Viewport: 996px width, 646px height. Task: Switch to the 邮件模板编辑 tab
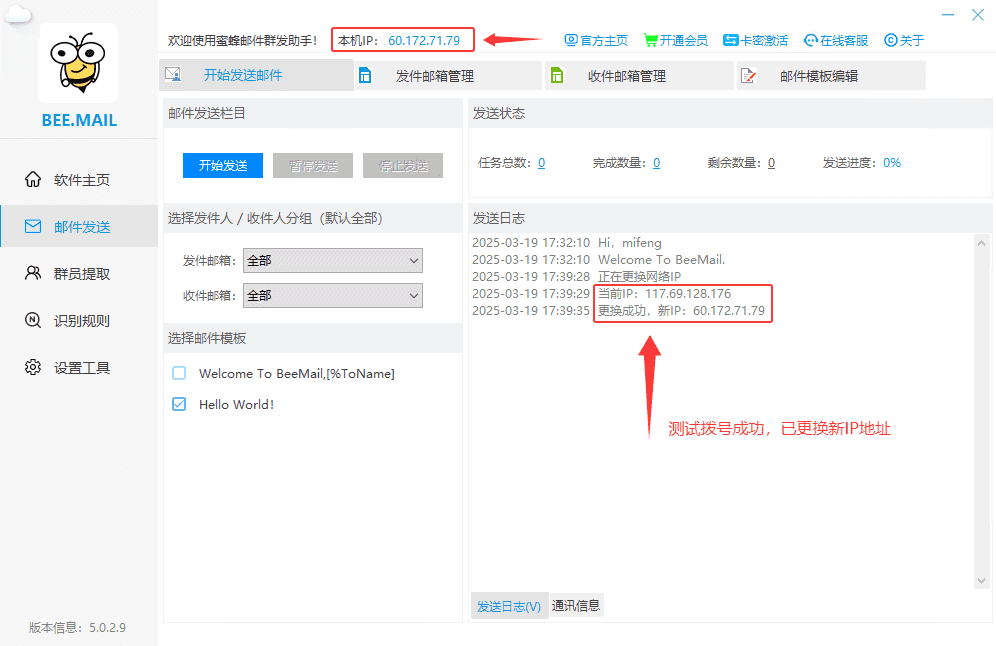tap(831, 76)
